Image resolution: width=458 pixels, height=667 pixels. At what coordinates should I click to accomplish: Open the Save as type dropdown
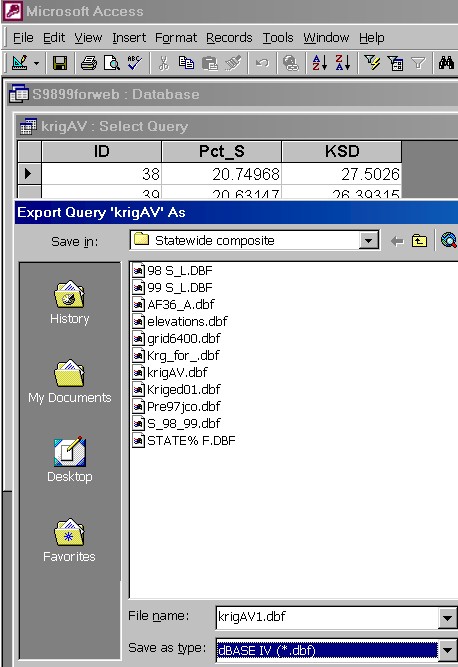pos(447,650)
